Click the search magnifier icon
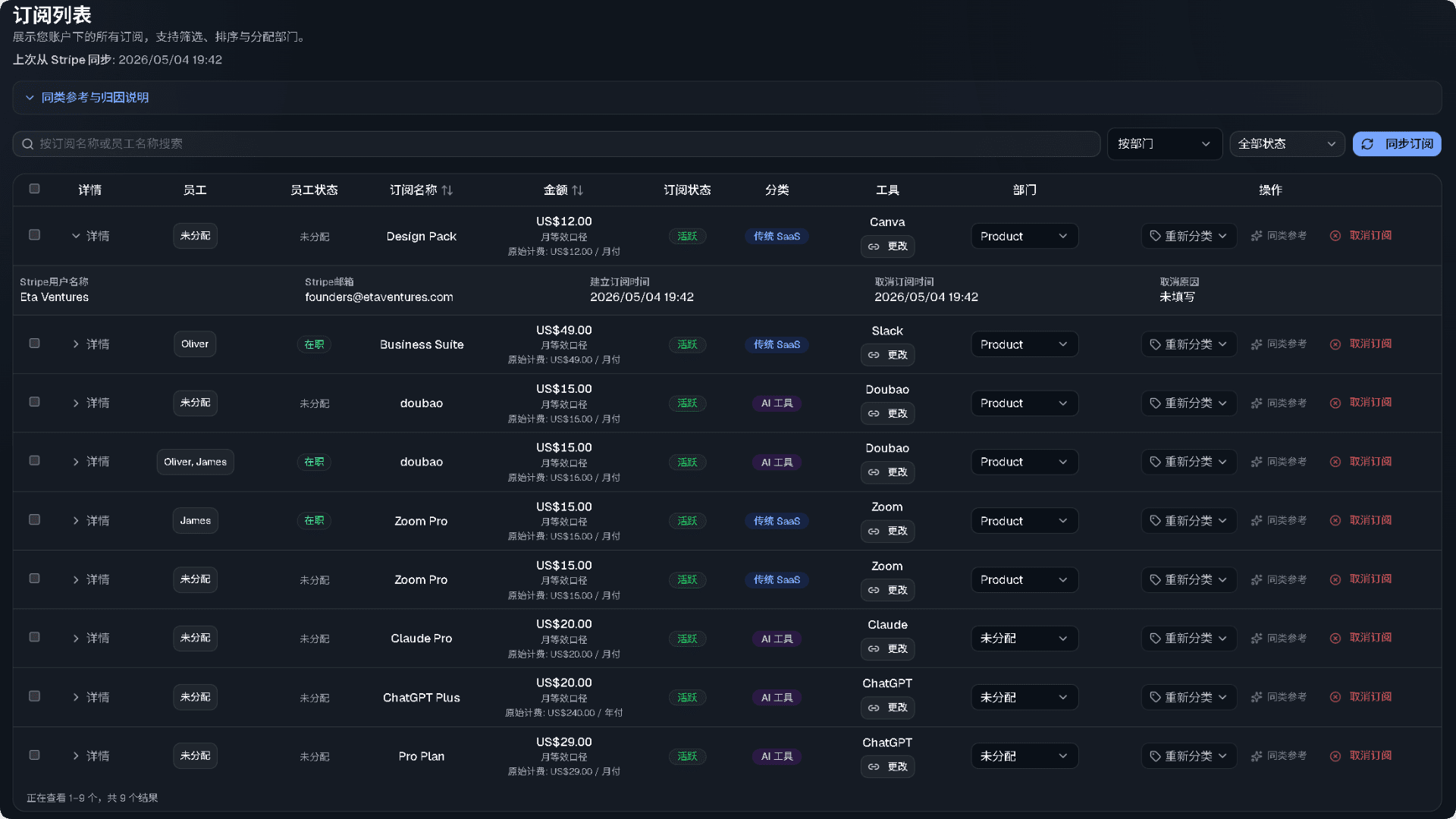1456x819 pixels. (x=27, y=144)
